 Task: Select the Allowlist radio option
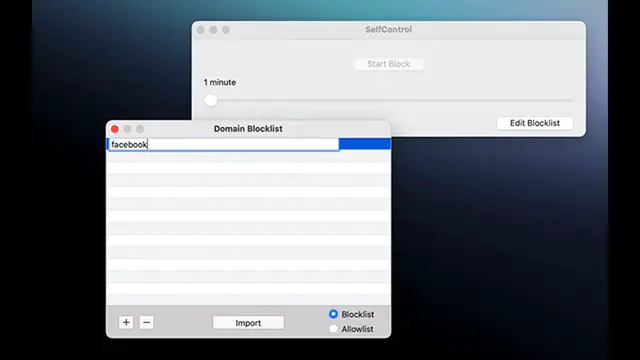pos(333,329)
